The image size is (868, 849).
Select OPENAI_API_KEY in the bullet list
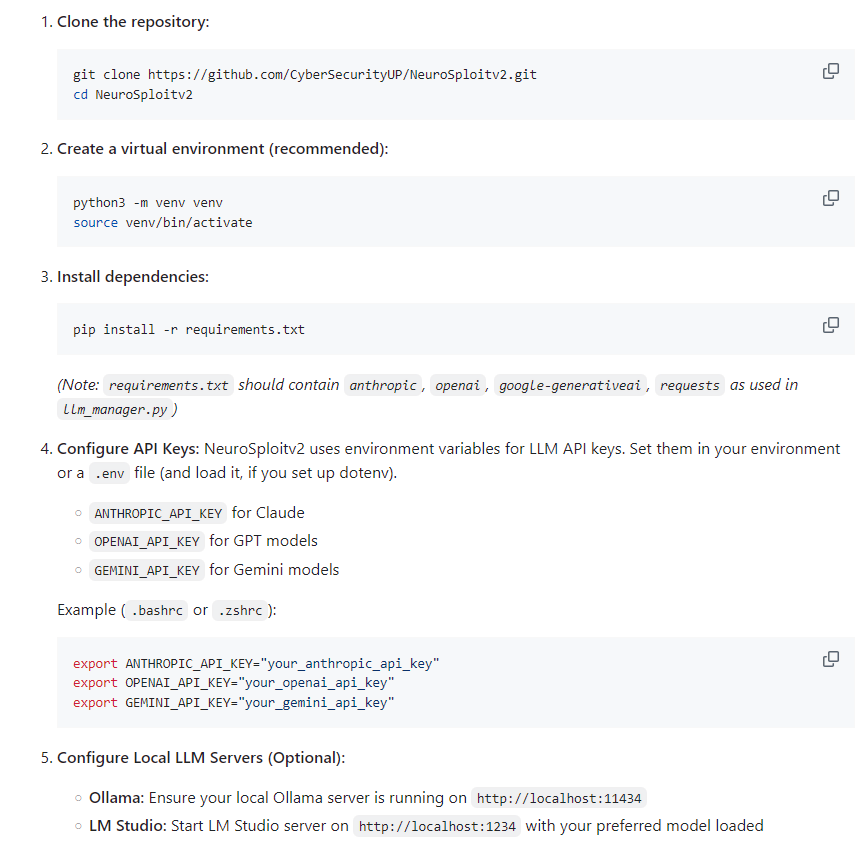point(146,542)
